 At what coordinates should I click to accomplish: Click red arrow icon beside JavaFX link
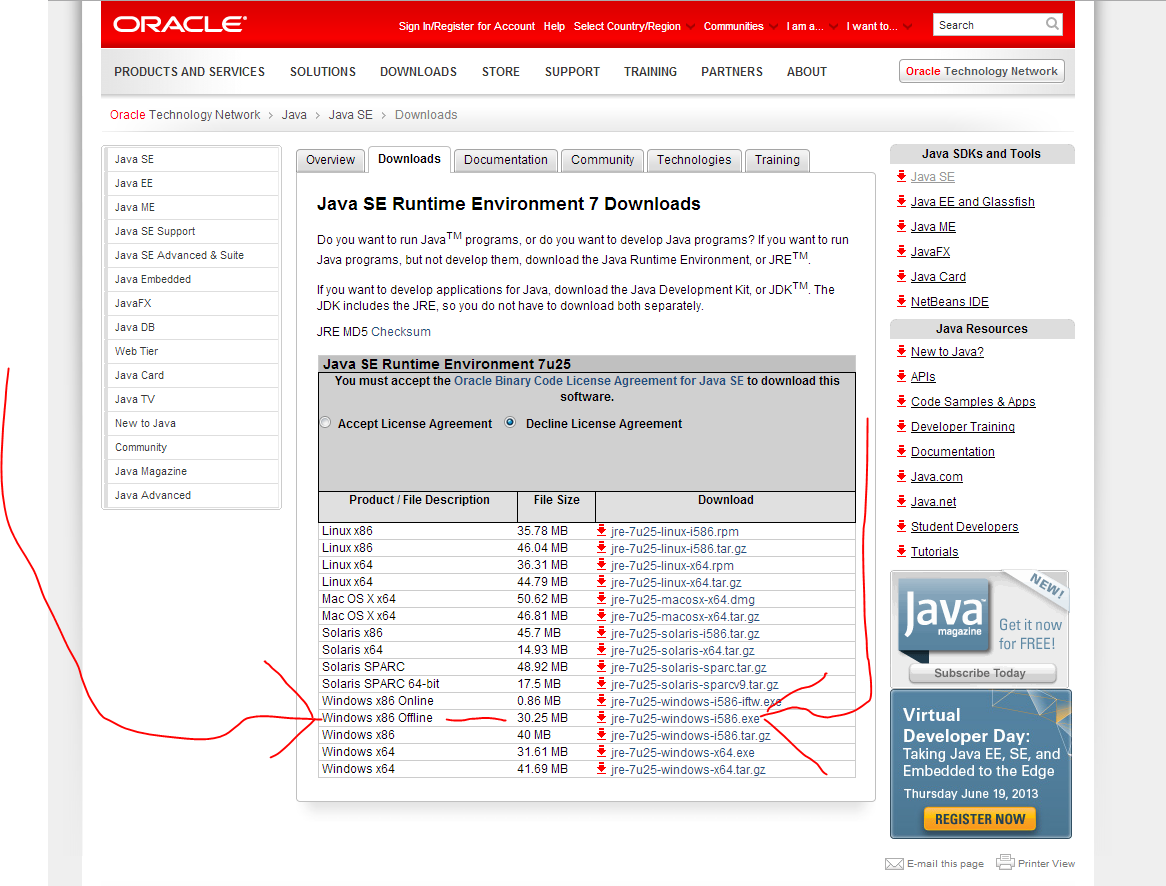coord(901,251)
